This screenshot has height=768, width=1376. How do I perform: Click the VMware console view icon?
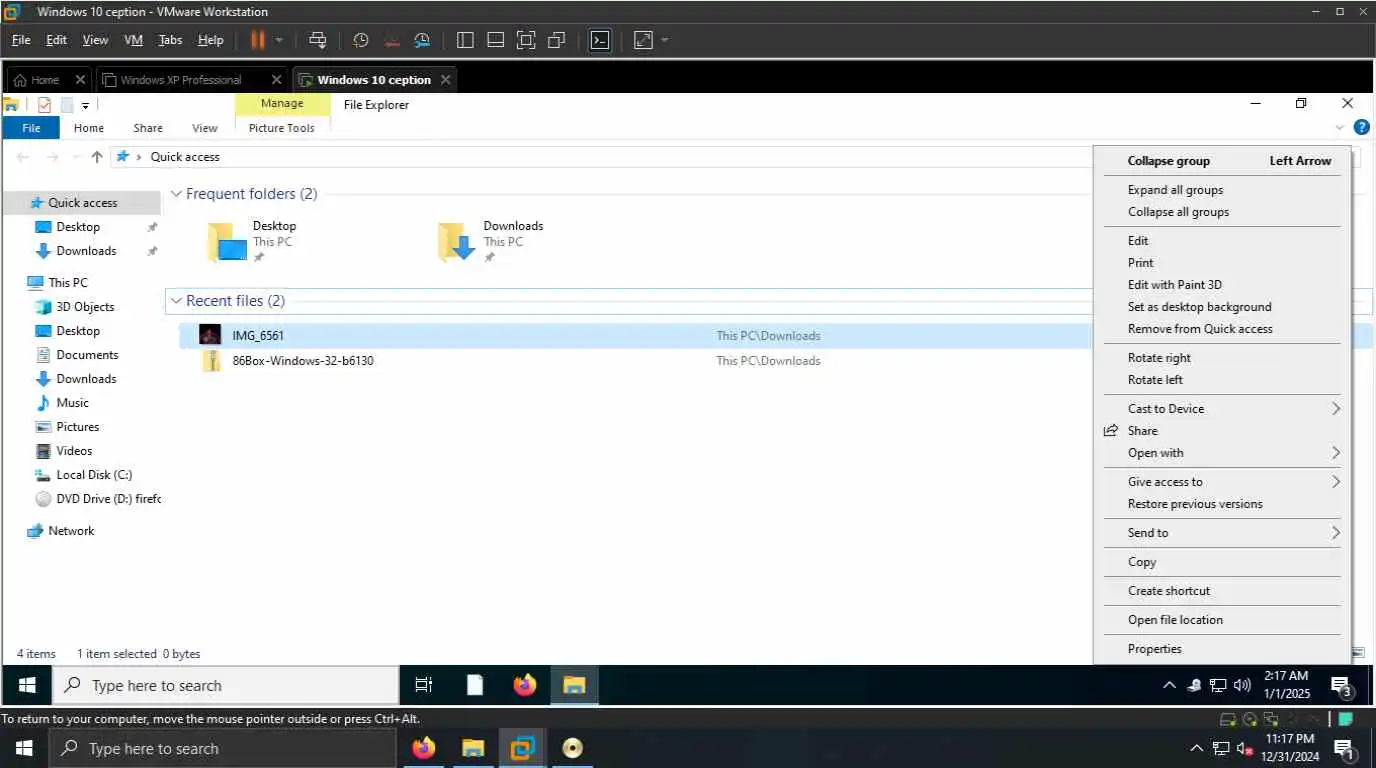tap(599, 40)
